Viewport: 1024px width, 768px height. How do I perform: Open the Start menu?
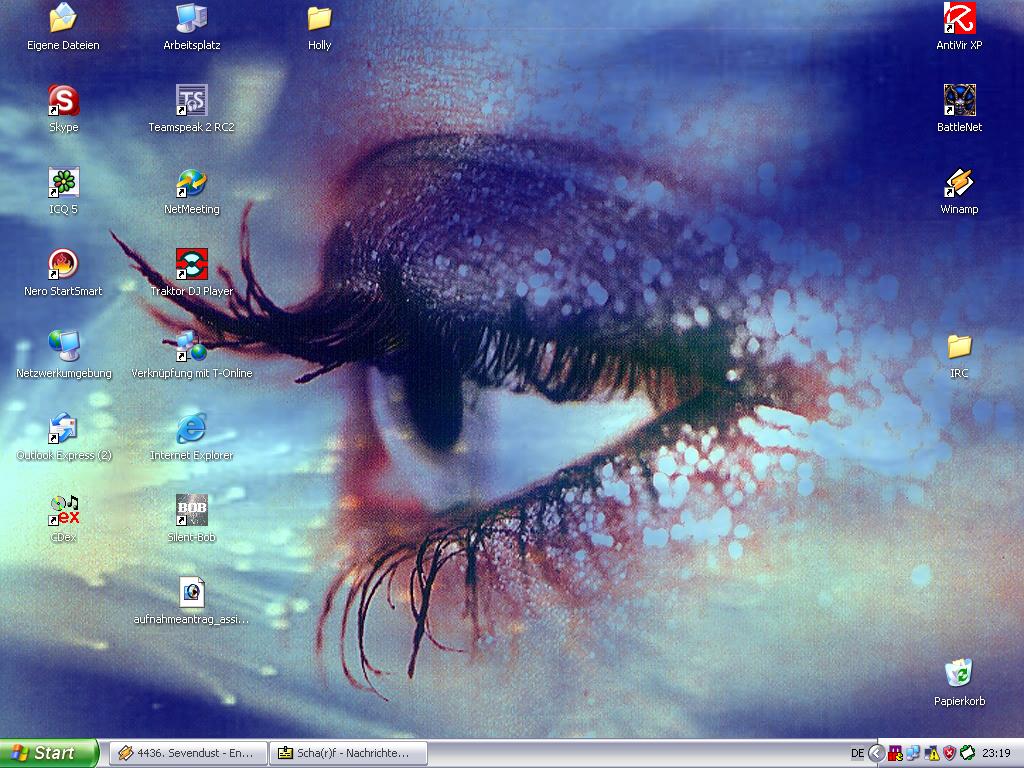pyautogui.click(x=49, y=753)
